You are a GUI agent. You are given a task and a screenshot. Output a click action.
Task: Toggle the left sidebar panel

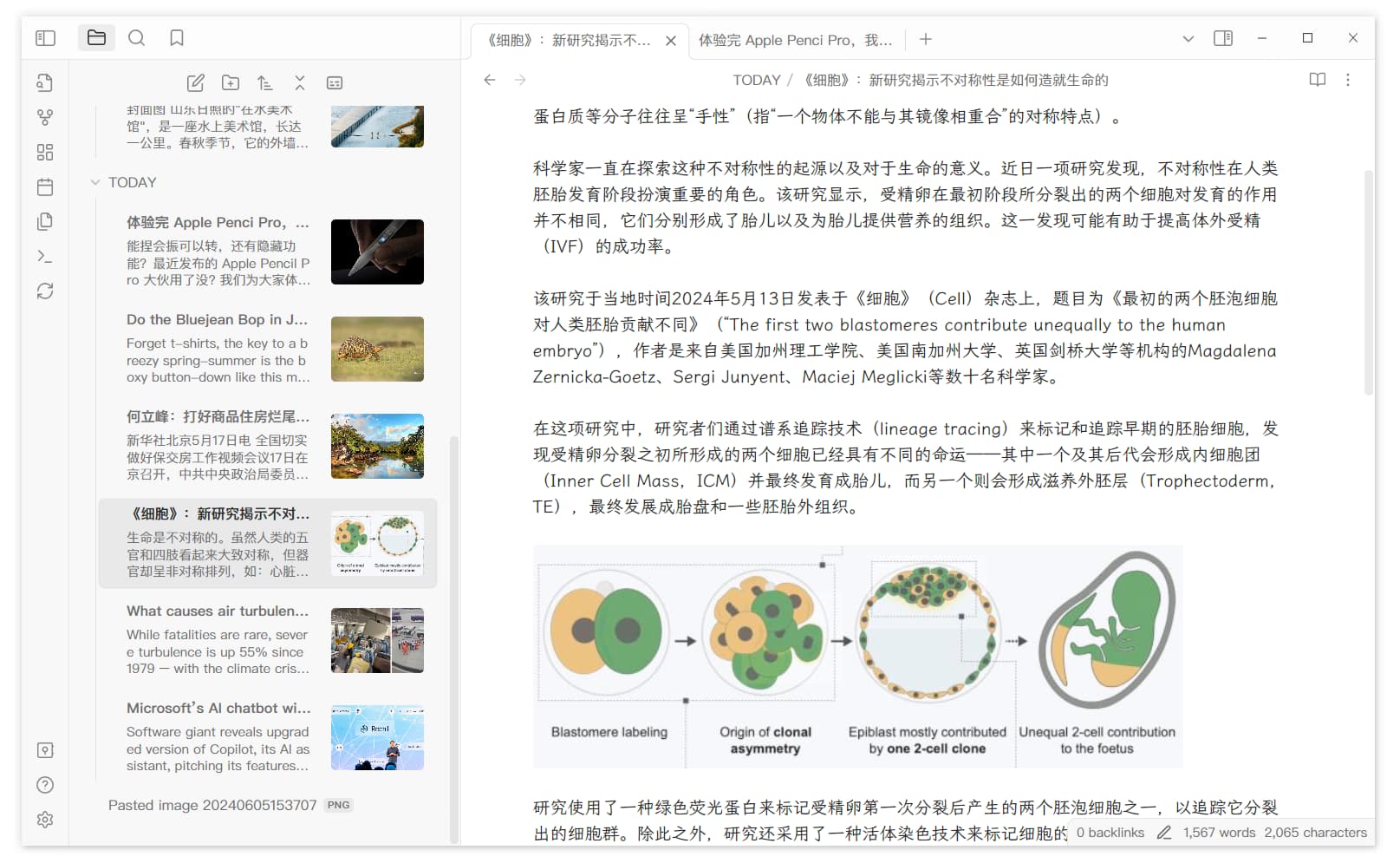coord(45,38)
